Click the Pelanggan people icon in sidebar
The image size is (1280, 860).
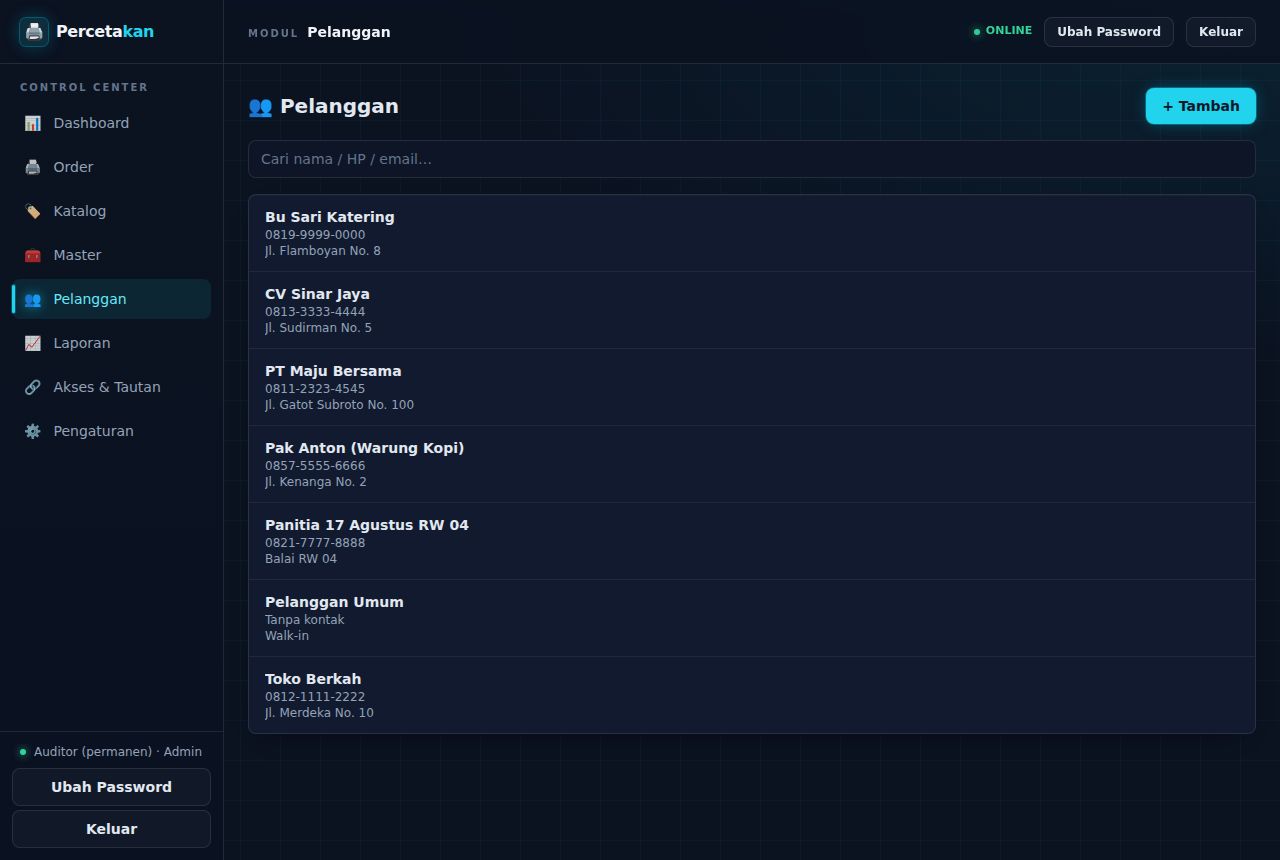[33, 299]
